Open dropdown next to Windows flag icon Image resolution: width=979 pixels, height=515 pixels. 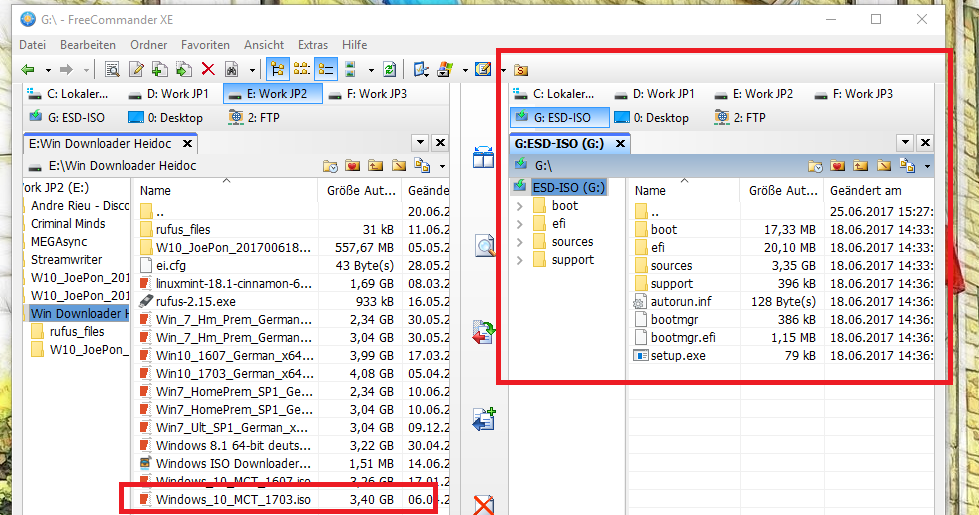click(x=465, y=70)
